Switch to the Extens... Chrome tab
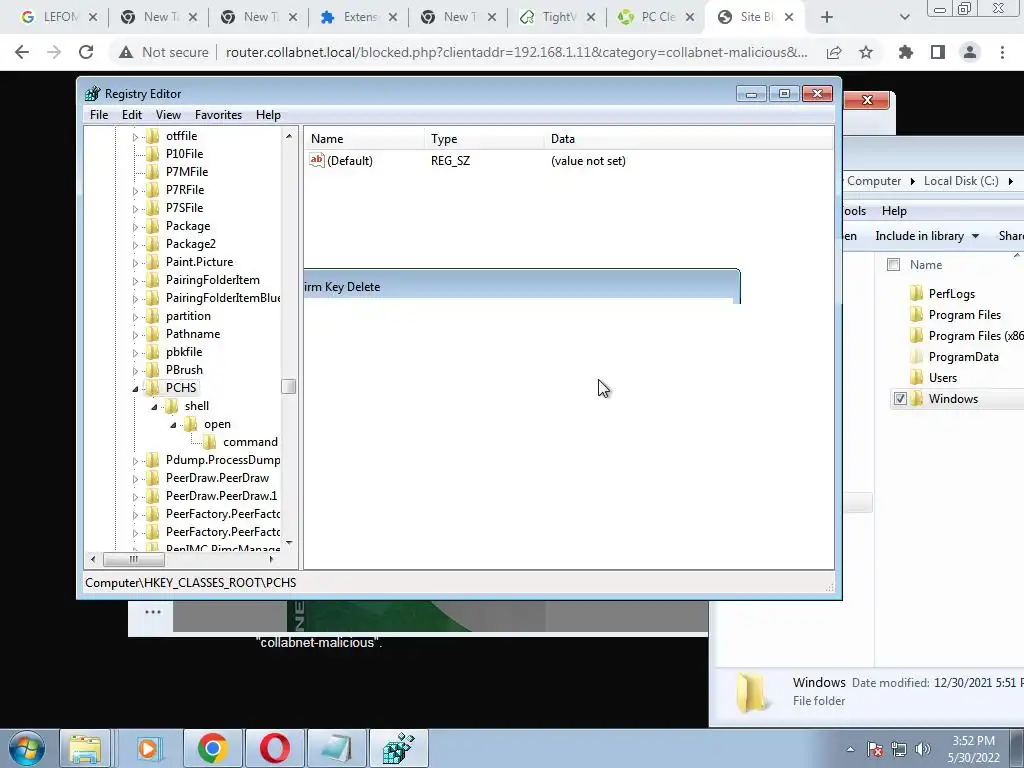The image size is (1024, 768). [x=359, y=18]
